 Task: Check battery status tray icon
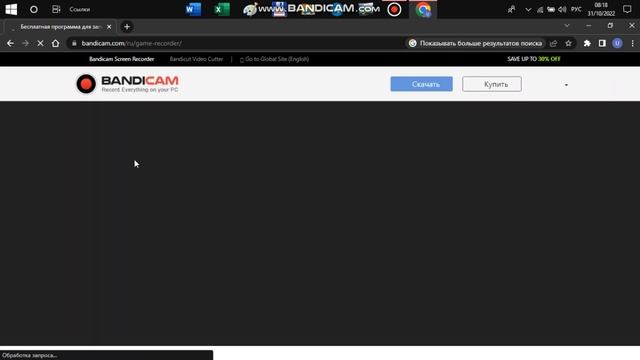(x=551, y=9)
